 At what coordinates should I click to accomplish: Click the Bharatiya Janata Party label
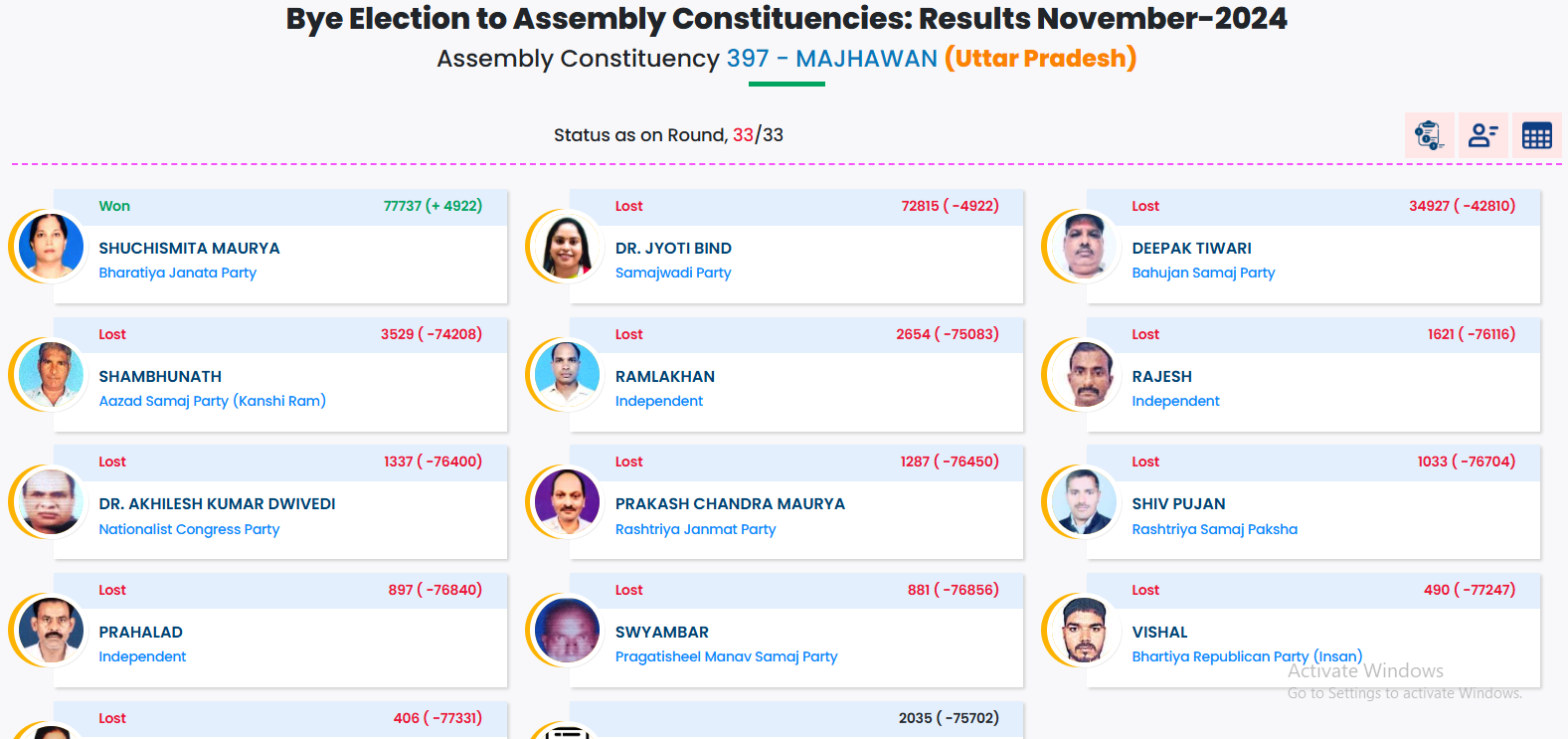177,273
